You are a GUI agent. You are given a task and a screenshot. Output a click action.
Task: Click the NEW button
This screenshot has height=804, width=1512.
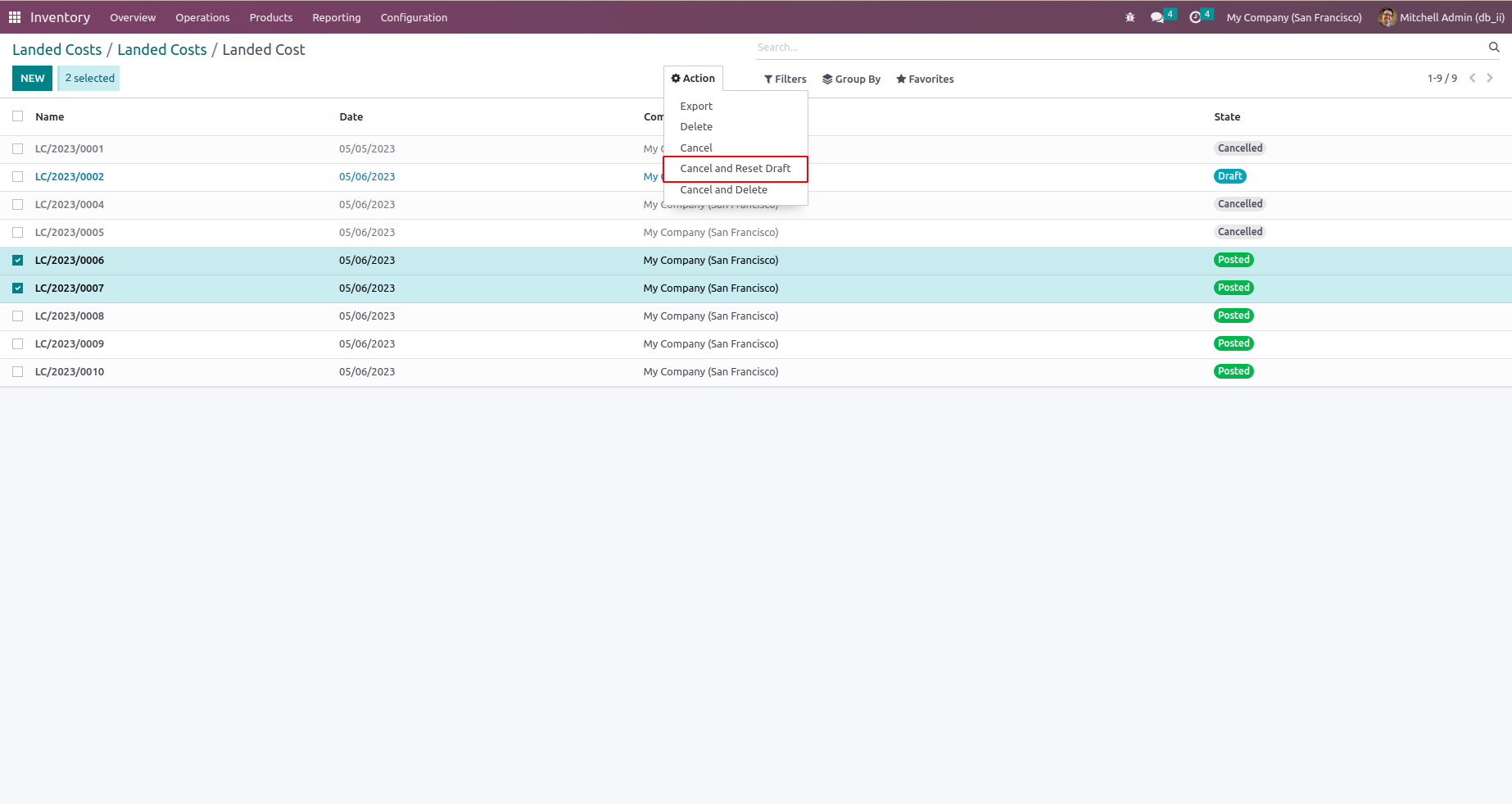(x=33, y=79)
